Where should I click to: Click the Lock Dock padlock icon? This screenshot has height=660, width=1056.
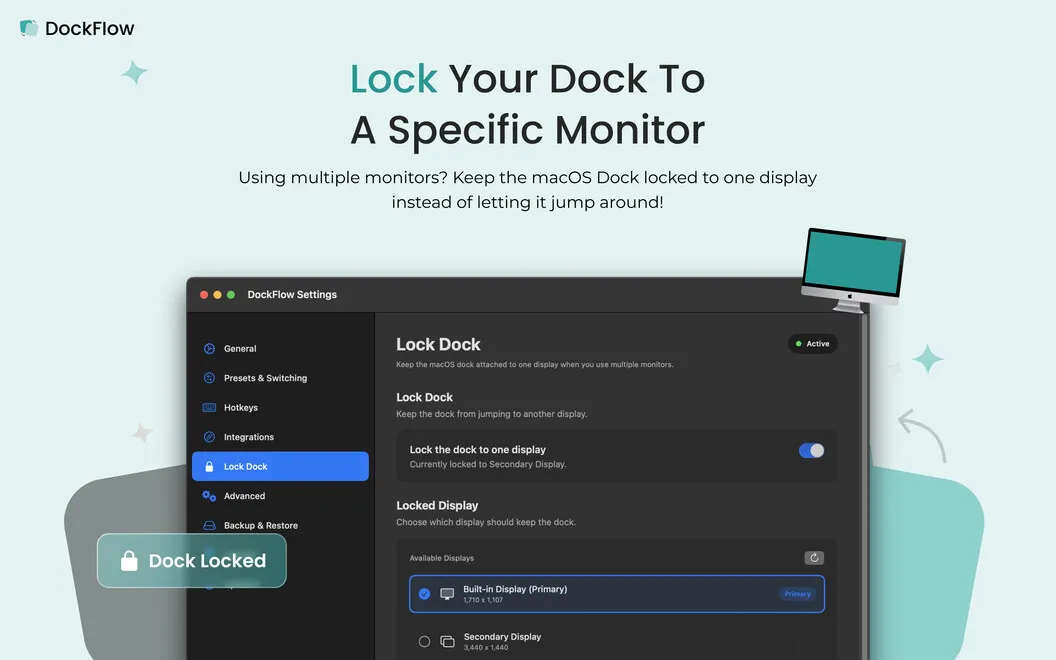tap(209, 466)
